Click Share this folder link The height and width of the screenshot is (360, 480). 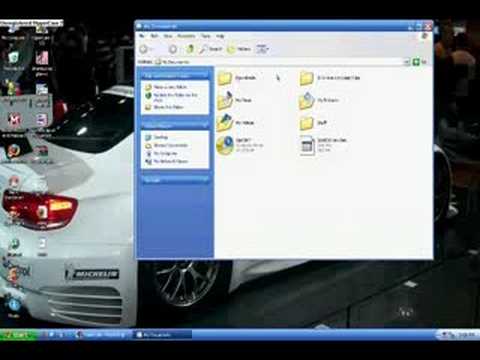click(x=168, y=107)
